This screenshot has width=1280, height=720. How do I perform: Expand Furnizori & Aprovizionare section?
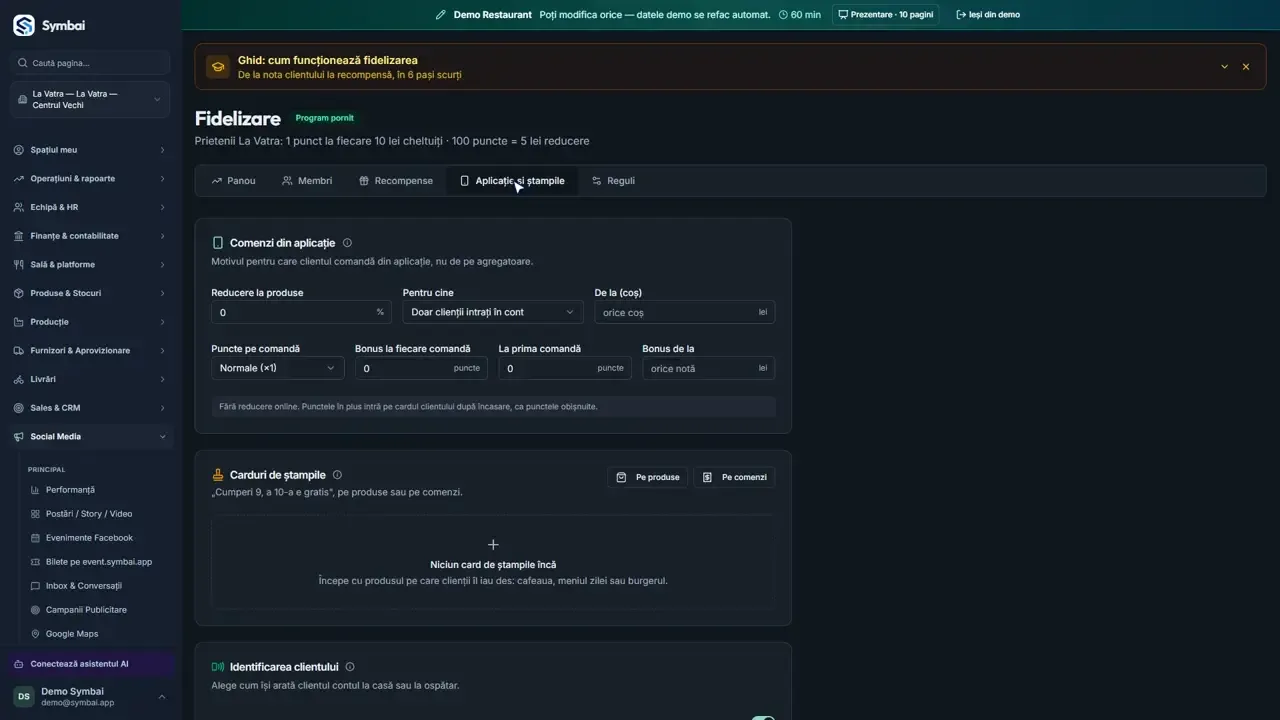pos(90,351)
